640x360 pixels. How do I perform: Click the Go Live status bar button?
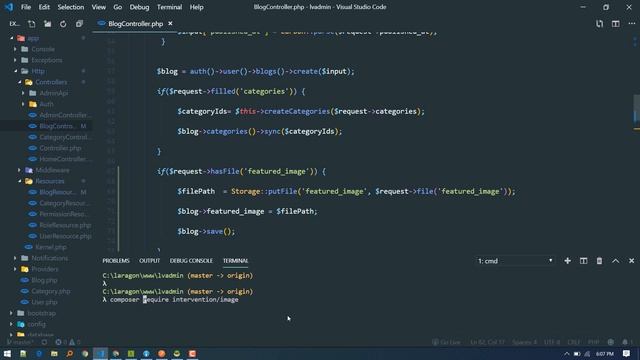click(x=446, y=342)
